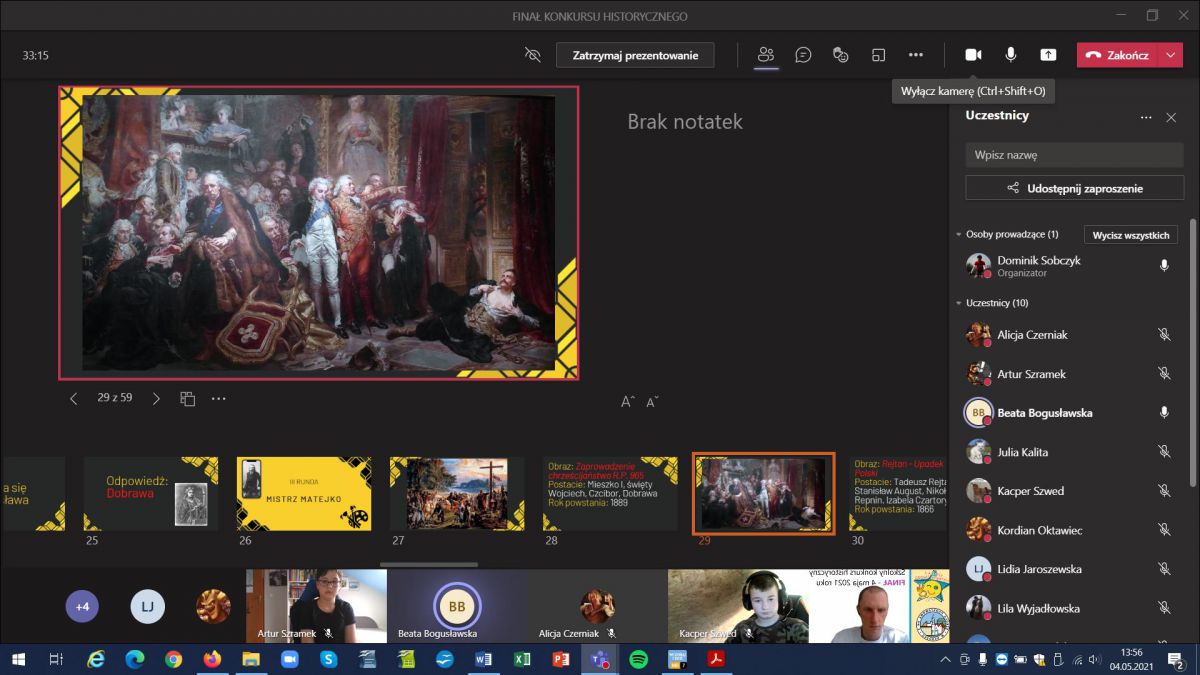Select Alicja Czerniak video tile
Viewport: 1200px width, 675px height.
tap(597, 606)
